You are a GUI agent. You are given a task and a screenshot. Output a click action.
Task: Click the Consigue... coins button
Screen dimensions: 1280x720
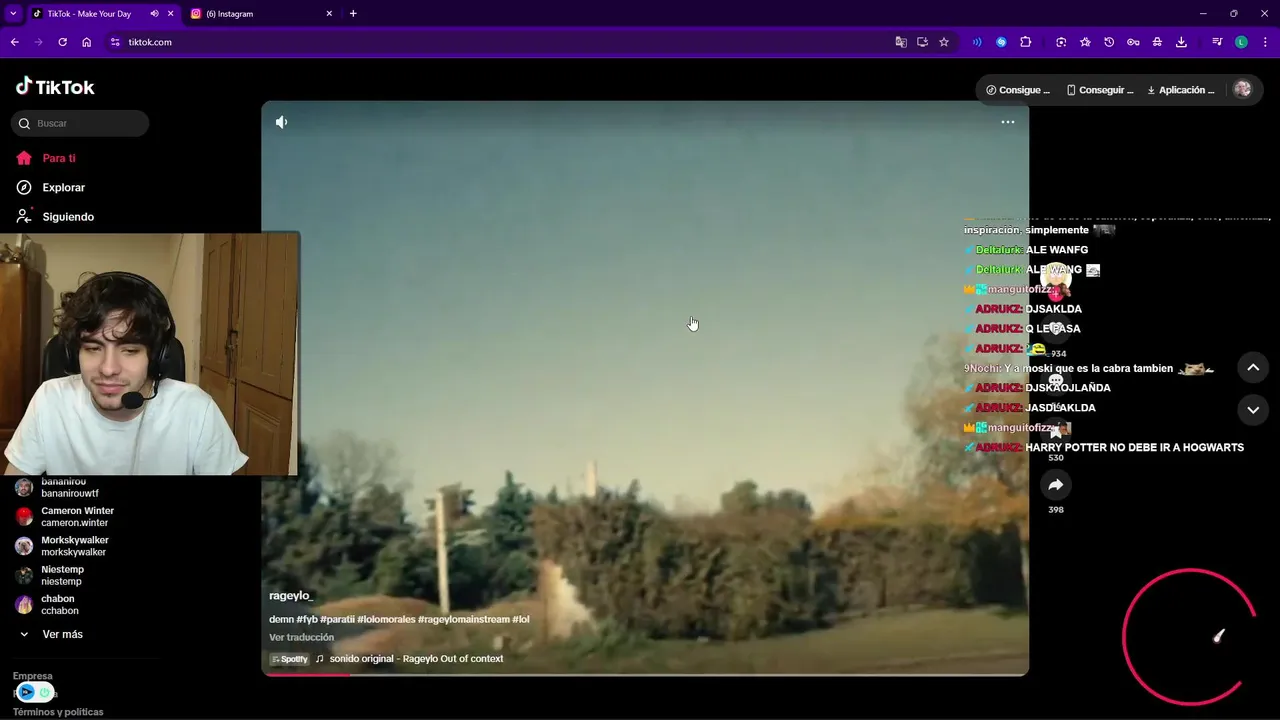[x=1018, y=90]
